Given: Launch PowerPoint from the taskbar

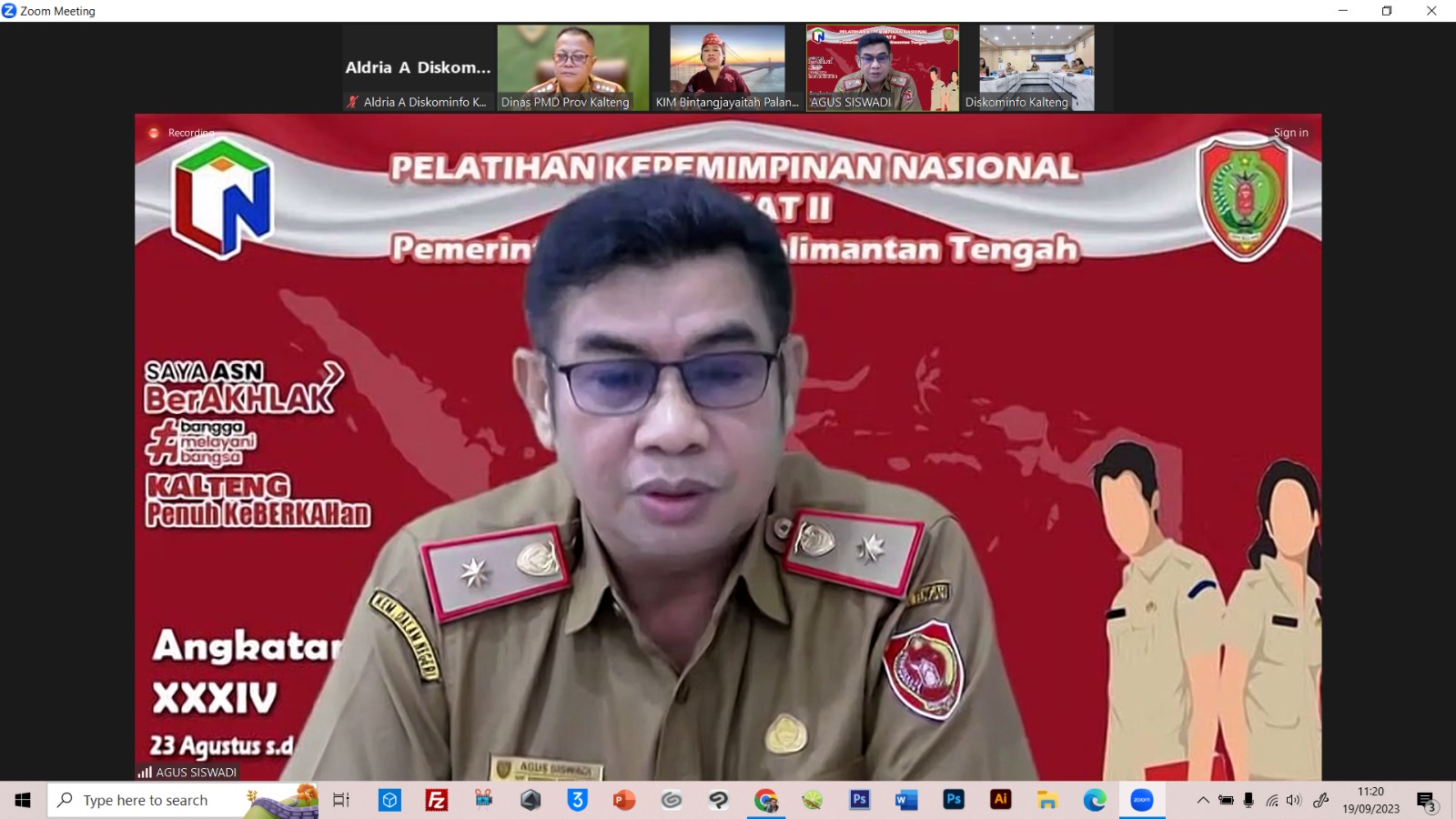Looking at the screenshot, I should click(624, 800).
